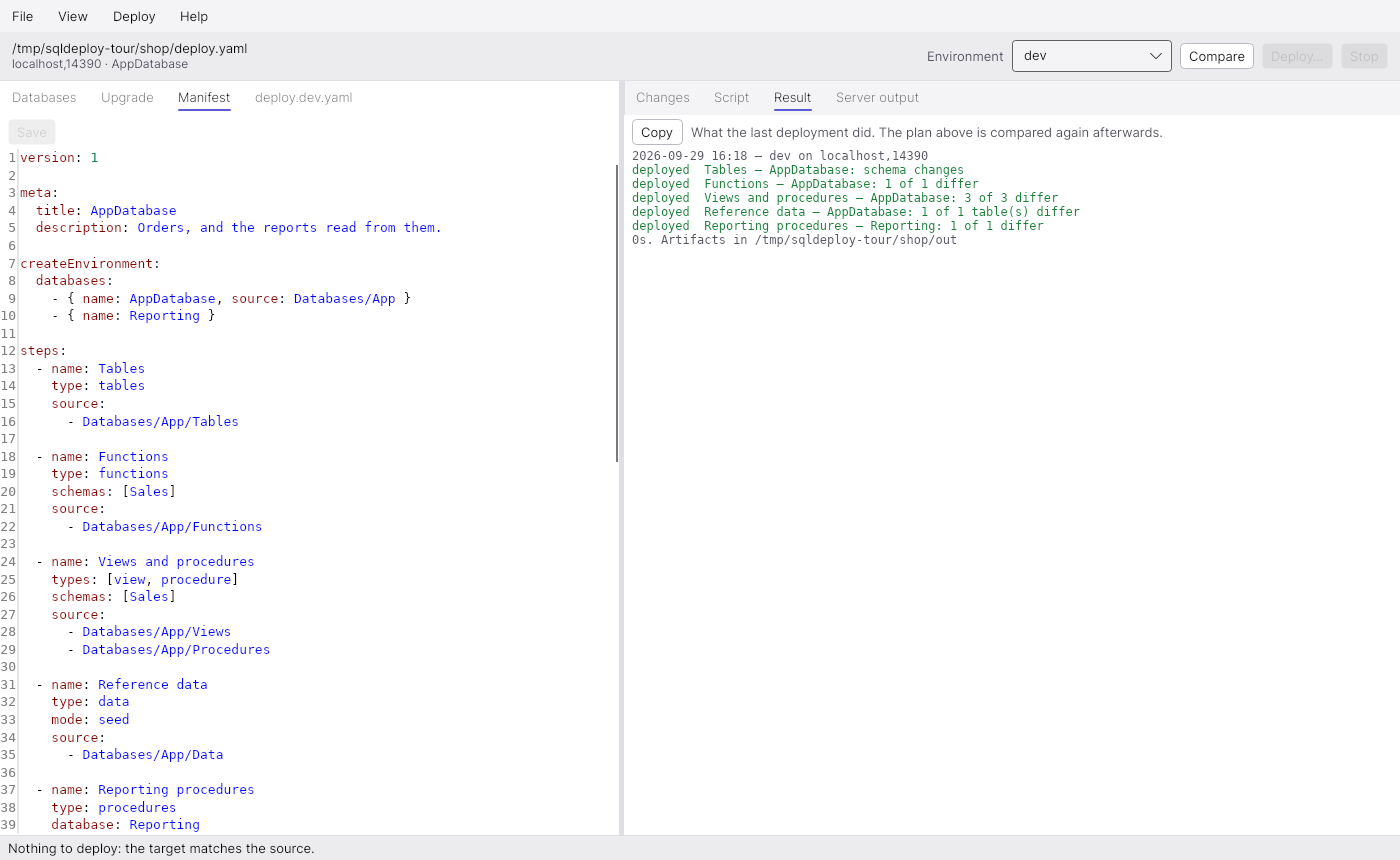Click the 'name: Reporting procedures' line
The width and height of the screenshot is (1400, 860).
click(x=145, y=790)
